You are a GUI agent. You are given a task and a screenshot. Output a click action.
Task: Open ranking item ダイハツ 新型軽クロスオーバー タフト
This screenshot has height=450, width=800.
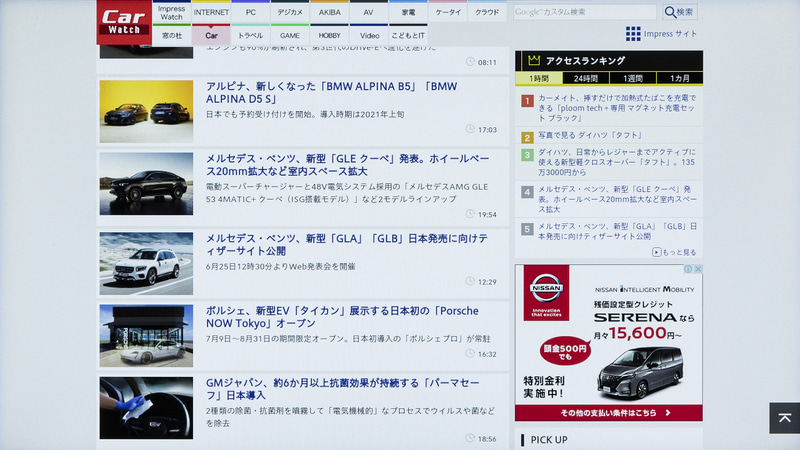point(617,162)
